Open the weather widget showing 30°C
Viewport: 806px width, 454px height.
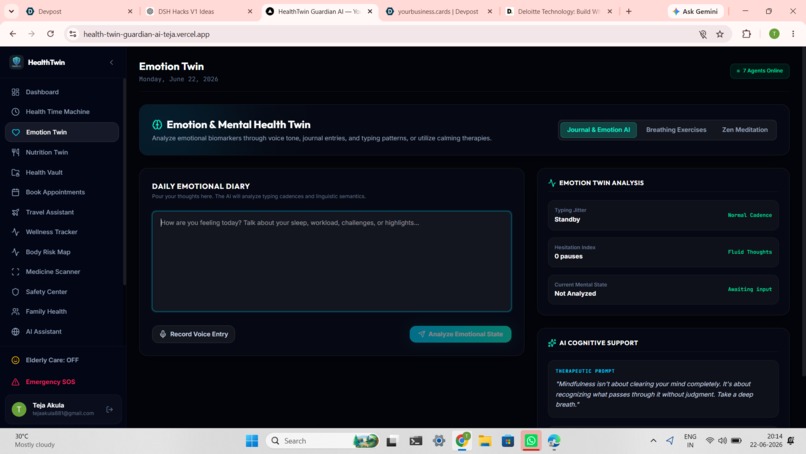[x=34, y=441]
